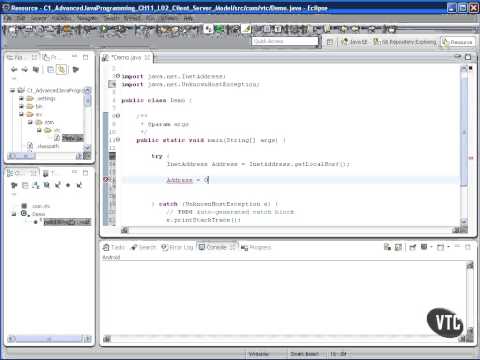Image resolution: width=480 pixels, height=360 pixels.
Task: Select the Resource perspective button
Action: tap(457, 42)
